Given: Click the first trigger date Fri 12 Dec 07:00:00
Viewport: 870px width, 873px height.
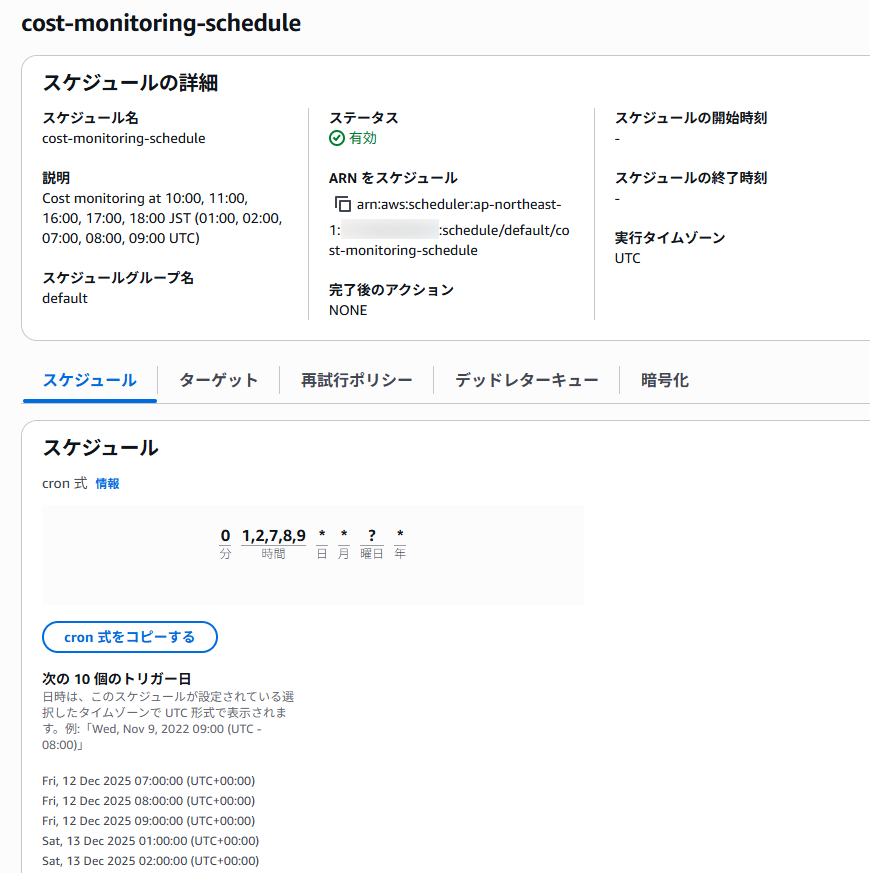Looking at the screenshot, I should [148, 781].
